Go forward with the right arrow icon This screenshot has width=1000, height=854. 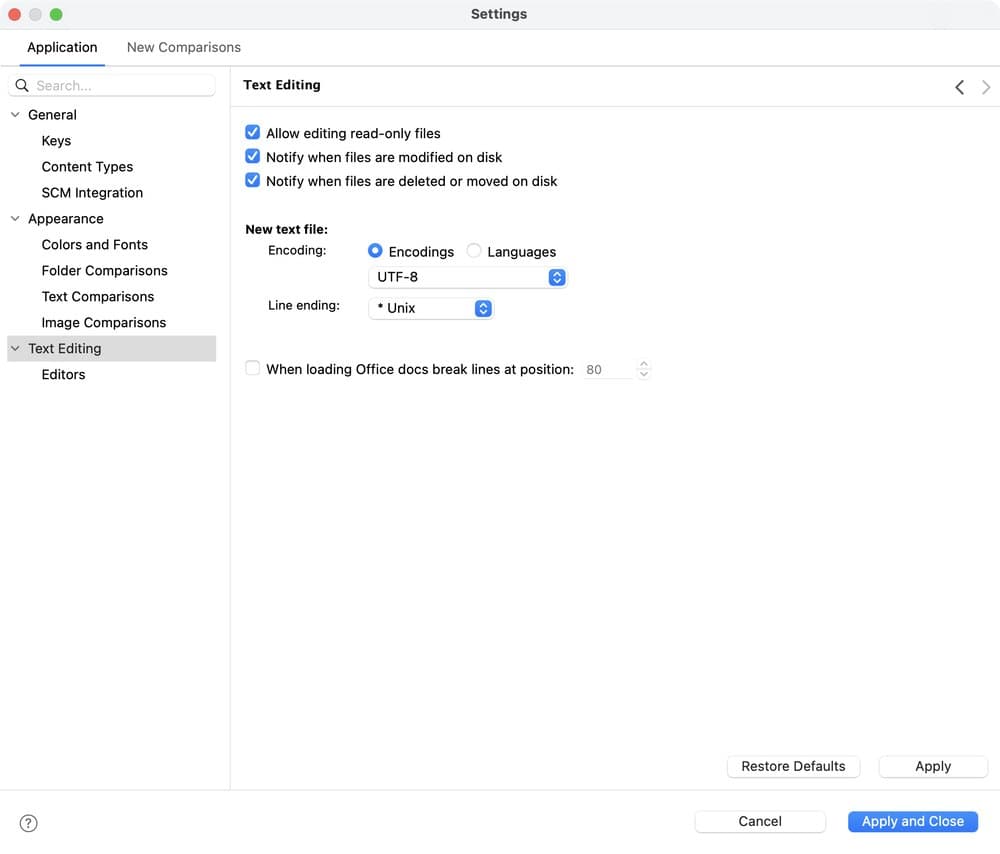pyautogui.click(x=986, y=87)
